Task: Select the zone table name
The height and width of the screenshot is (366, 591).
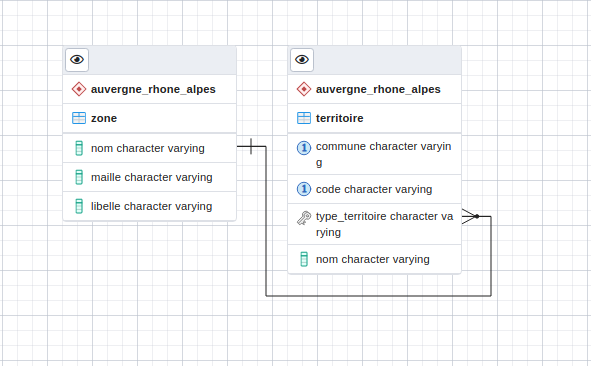Action: 104,118
